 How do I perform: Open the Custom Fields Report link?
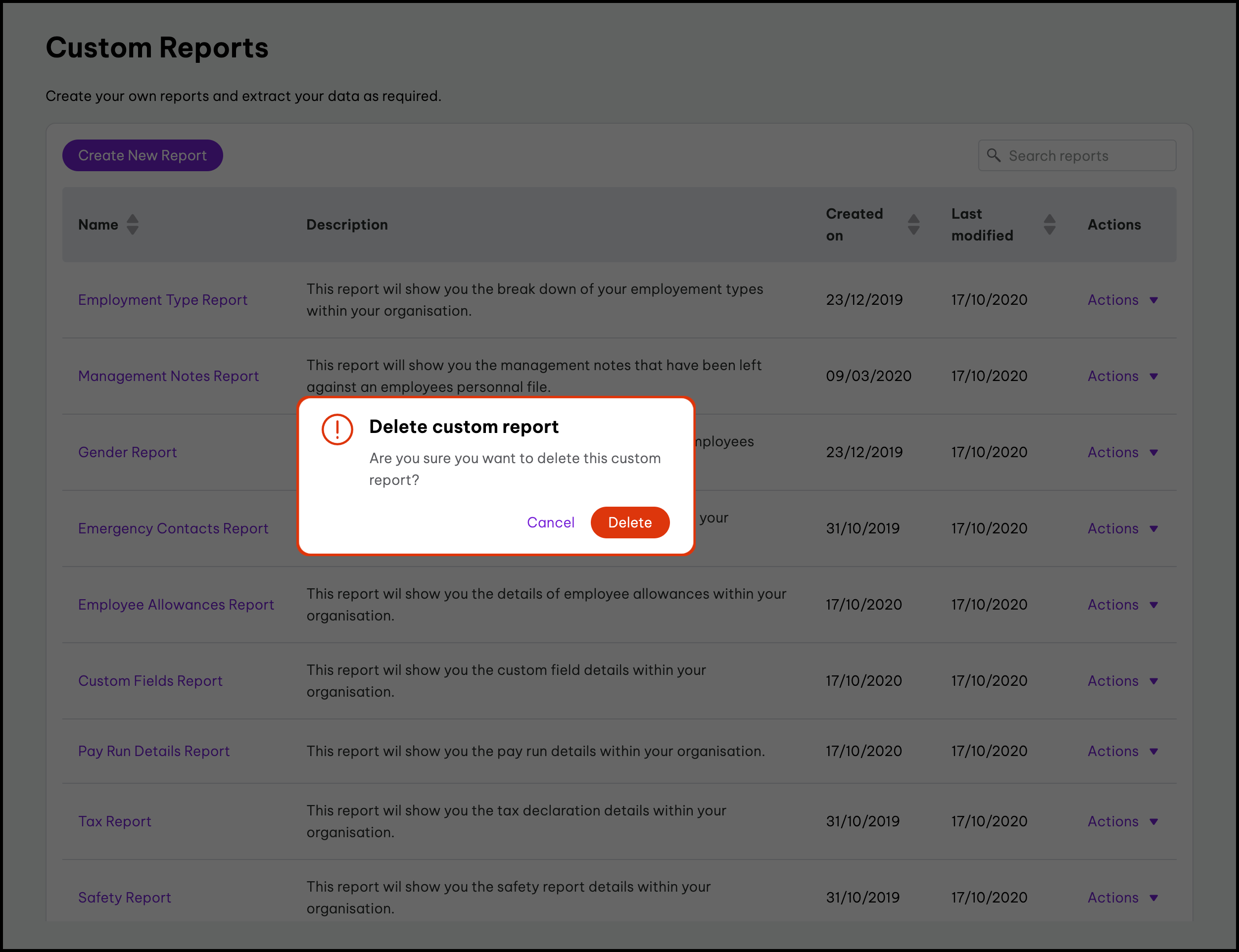point(150,680)
